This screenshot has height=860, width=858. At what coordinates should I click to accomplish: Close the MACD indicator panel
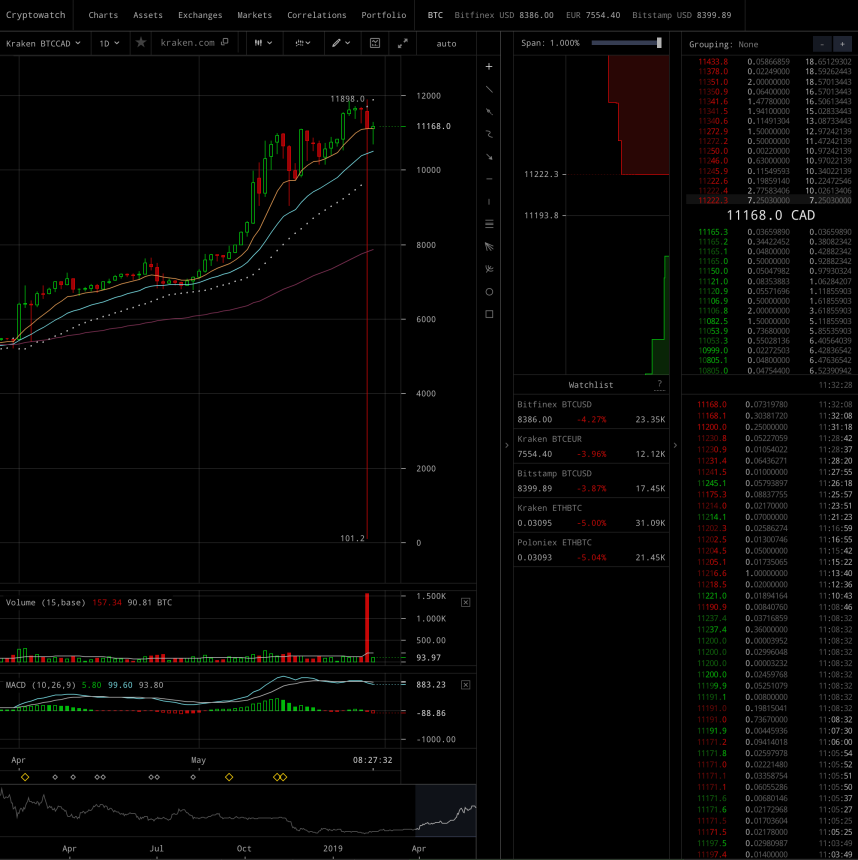(465, 684)
